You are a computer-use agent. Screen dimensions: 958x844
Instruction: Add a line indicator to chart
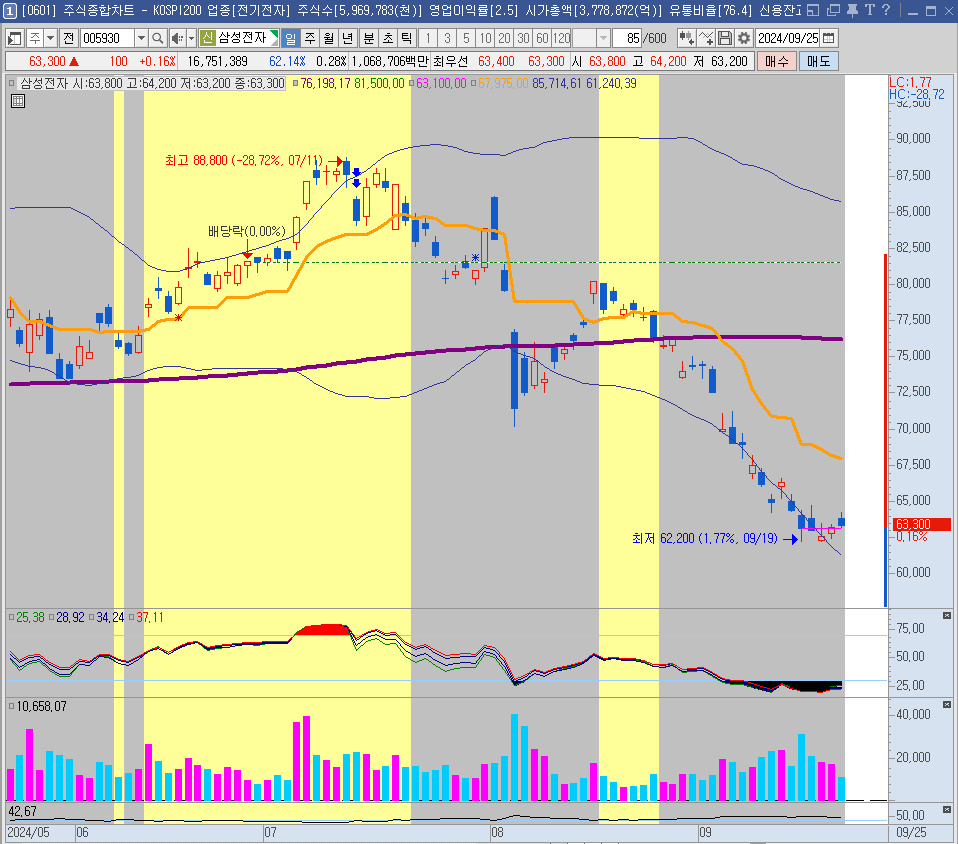(x=706, y=39)
